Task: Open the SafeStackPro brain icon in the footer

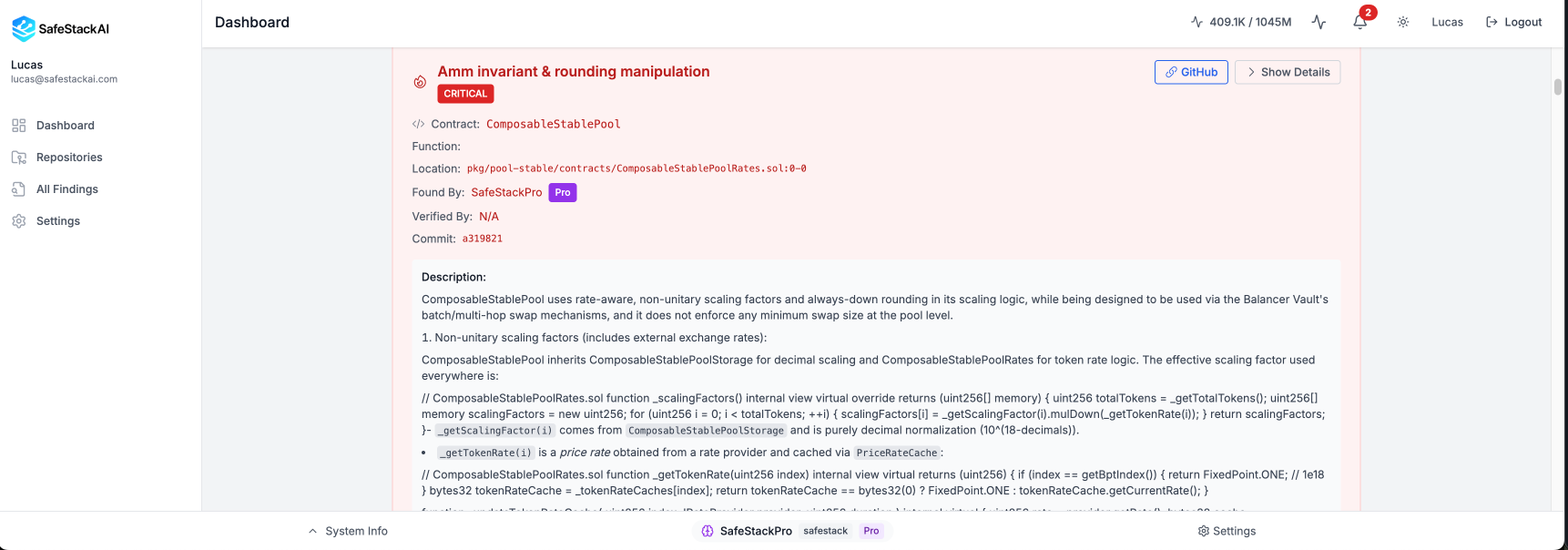Action: click(x=708, y=531)
